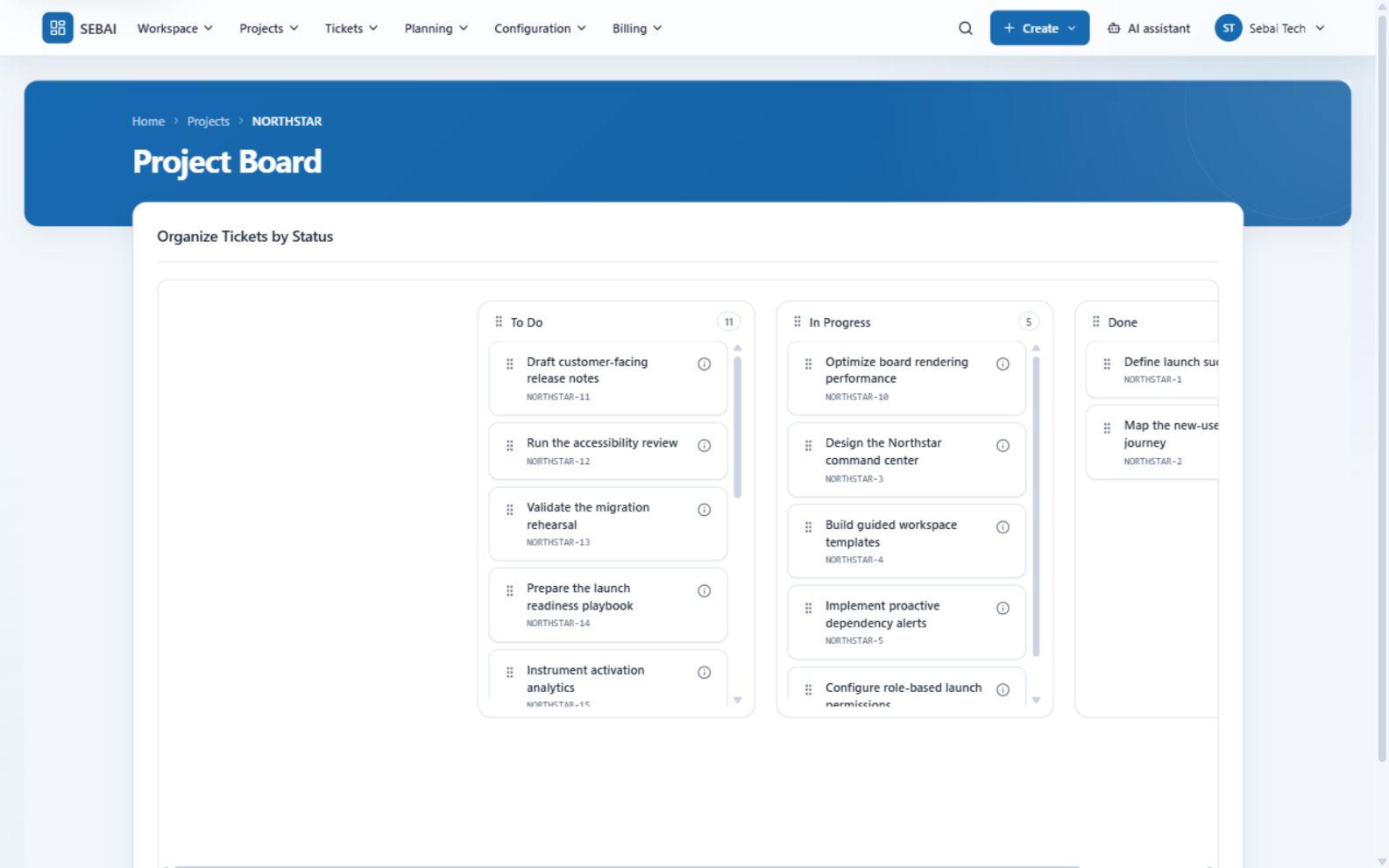Click the Create button
The width and height of the screenshot is (1389, 868).
[1040, 28]
